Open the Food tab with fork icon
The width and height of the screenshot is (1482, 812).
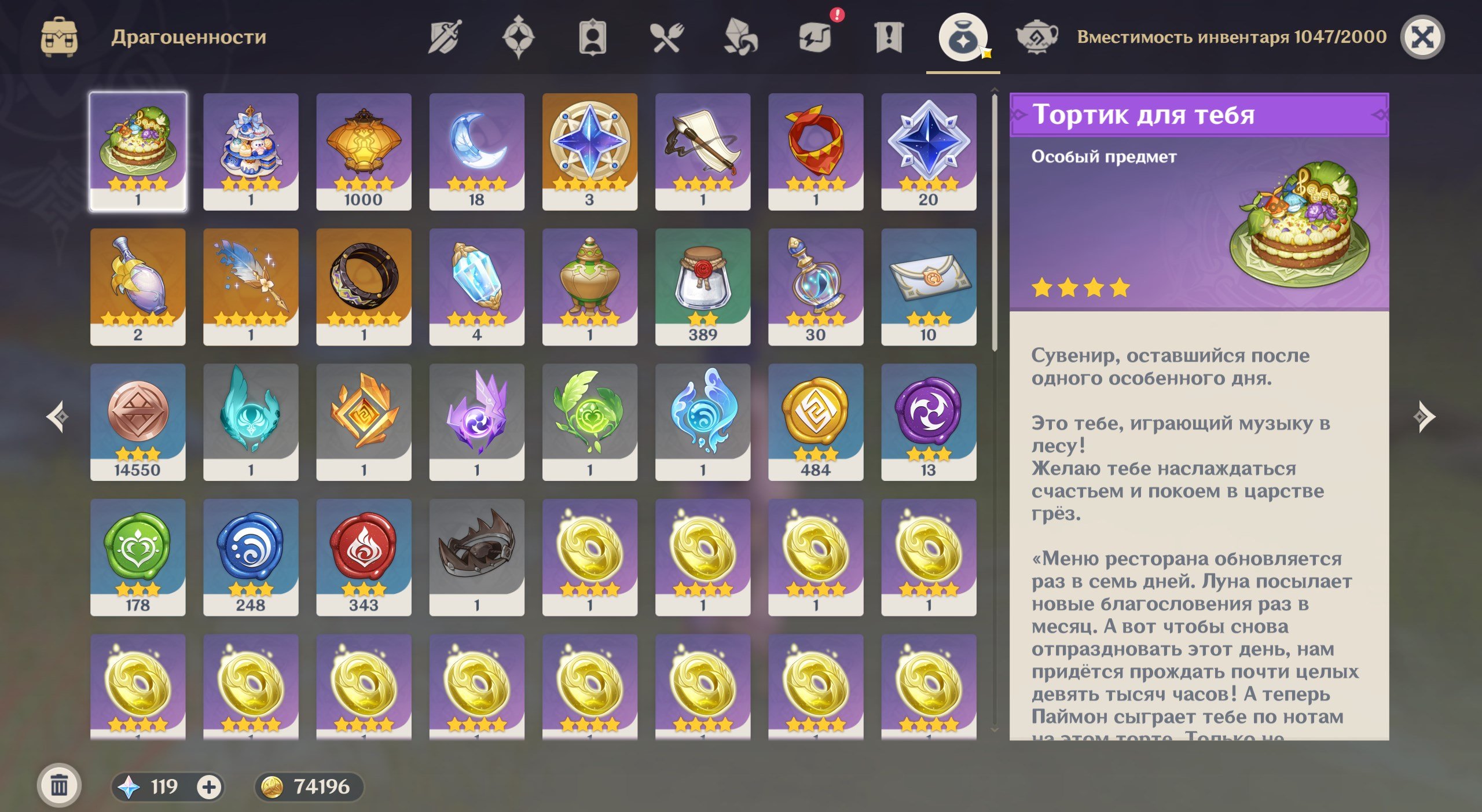click(x=667, y=36)
